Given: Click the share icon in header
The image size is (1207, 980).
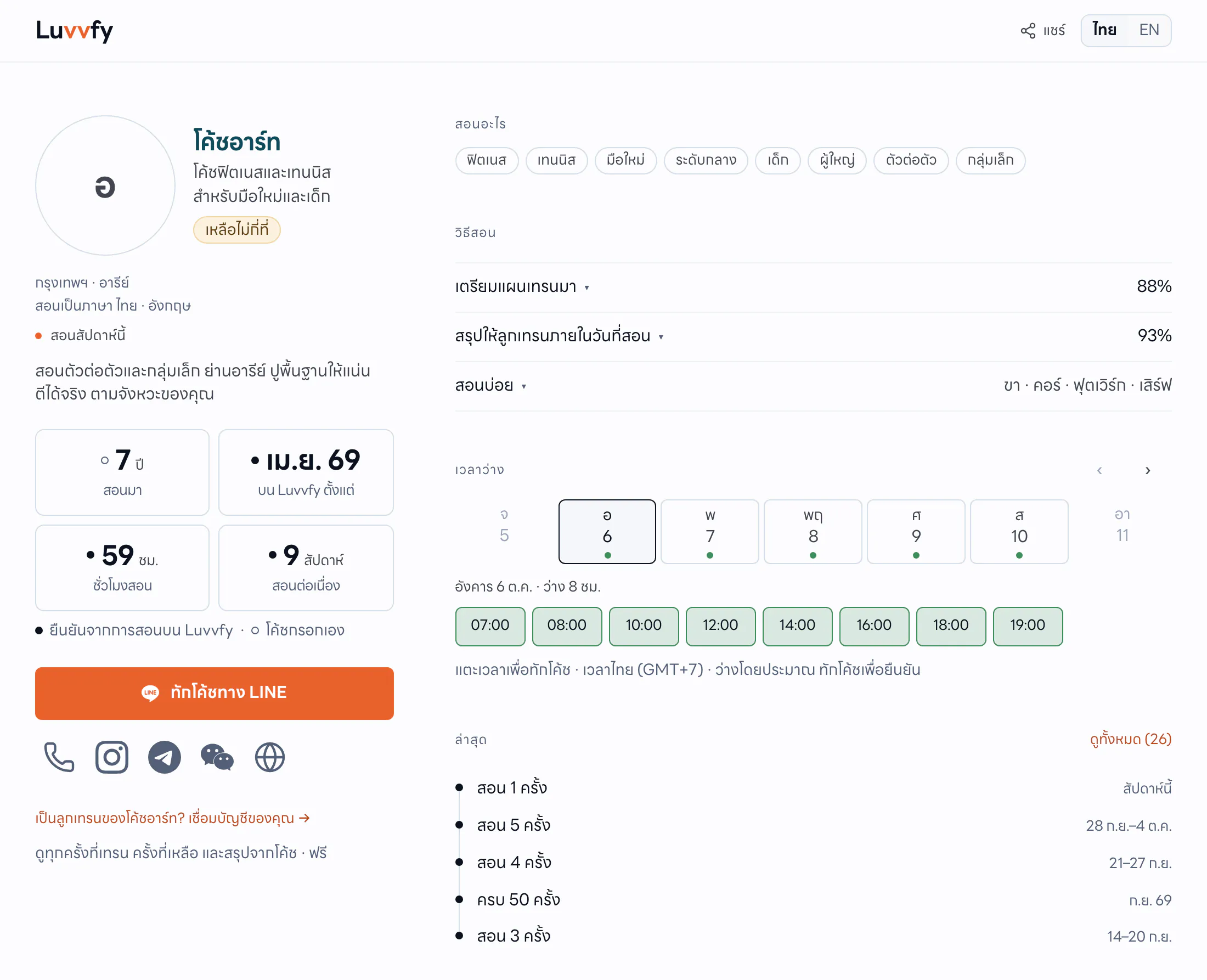Looking at the screenshot, I should (x=1028, y=31).
